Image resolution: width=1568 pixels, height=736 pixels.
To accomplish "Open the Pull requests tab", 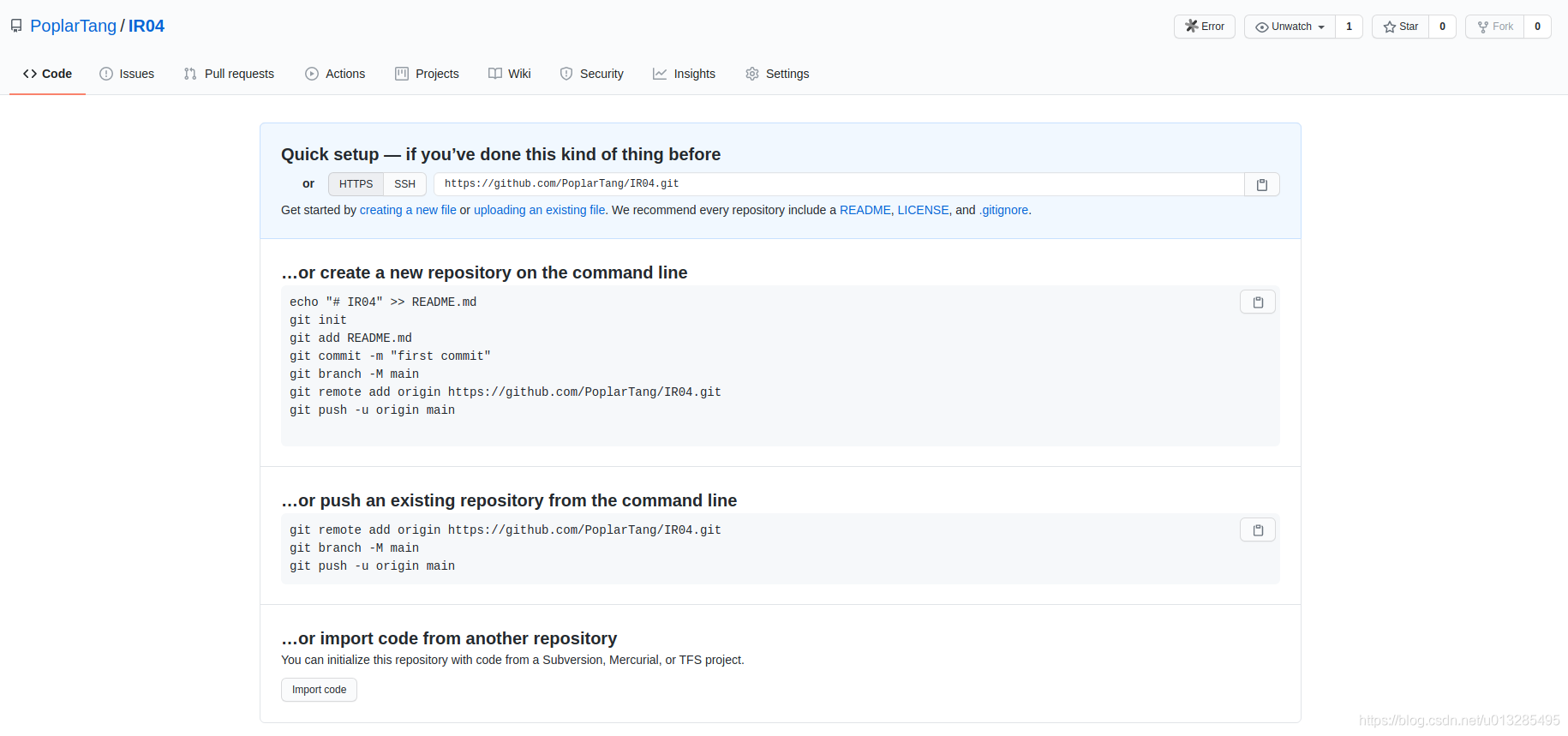I will [229, 74].
